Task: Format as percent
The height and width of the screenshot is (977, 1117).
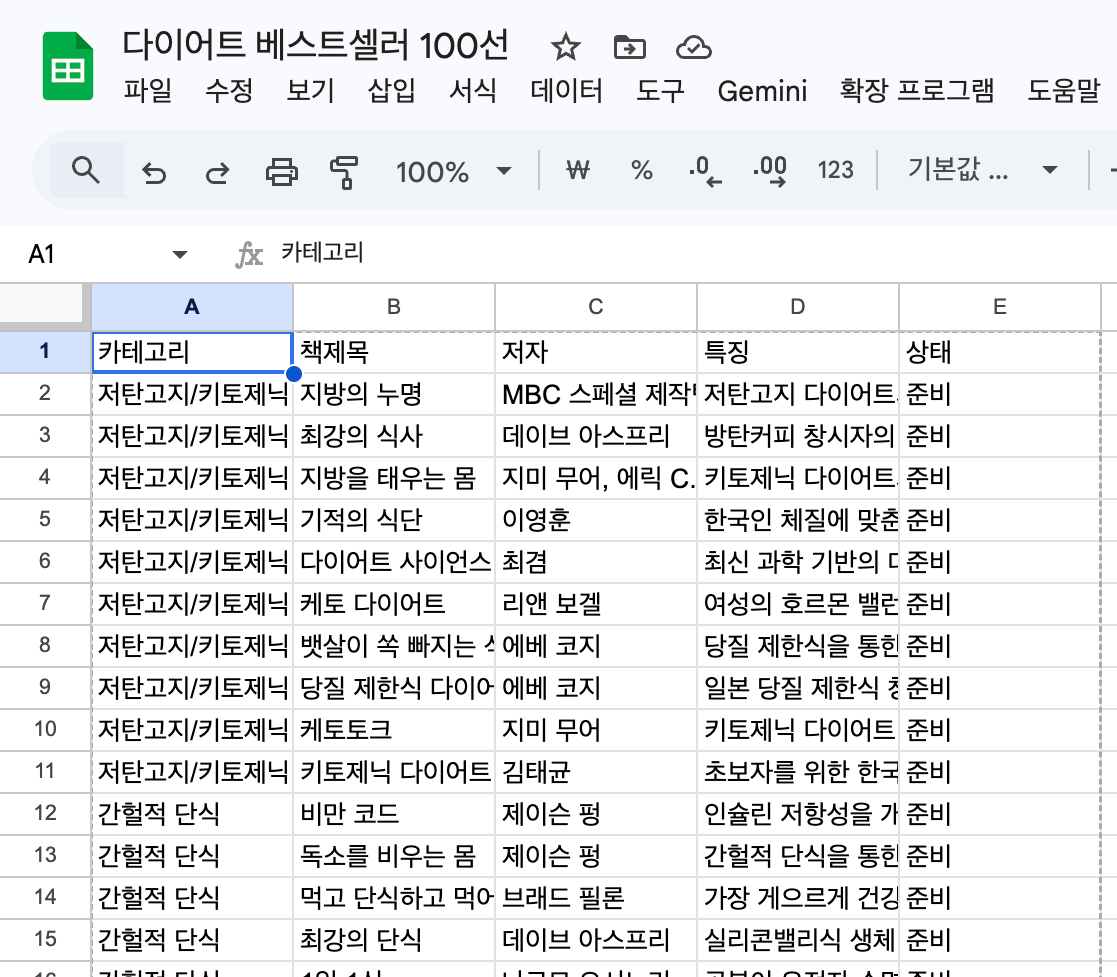Action: (641, 171)
